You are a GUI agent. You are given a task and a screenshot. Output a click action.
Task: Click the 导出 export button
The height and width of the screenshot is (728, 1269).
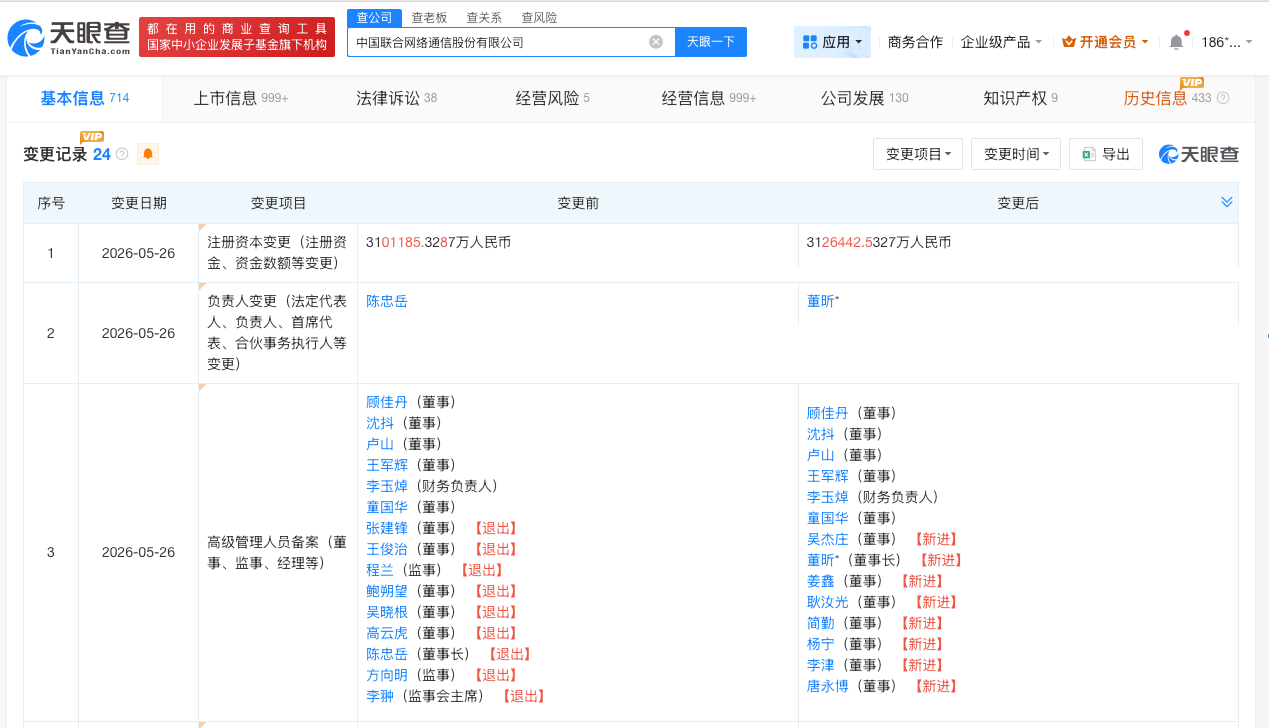1106,154
